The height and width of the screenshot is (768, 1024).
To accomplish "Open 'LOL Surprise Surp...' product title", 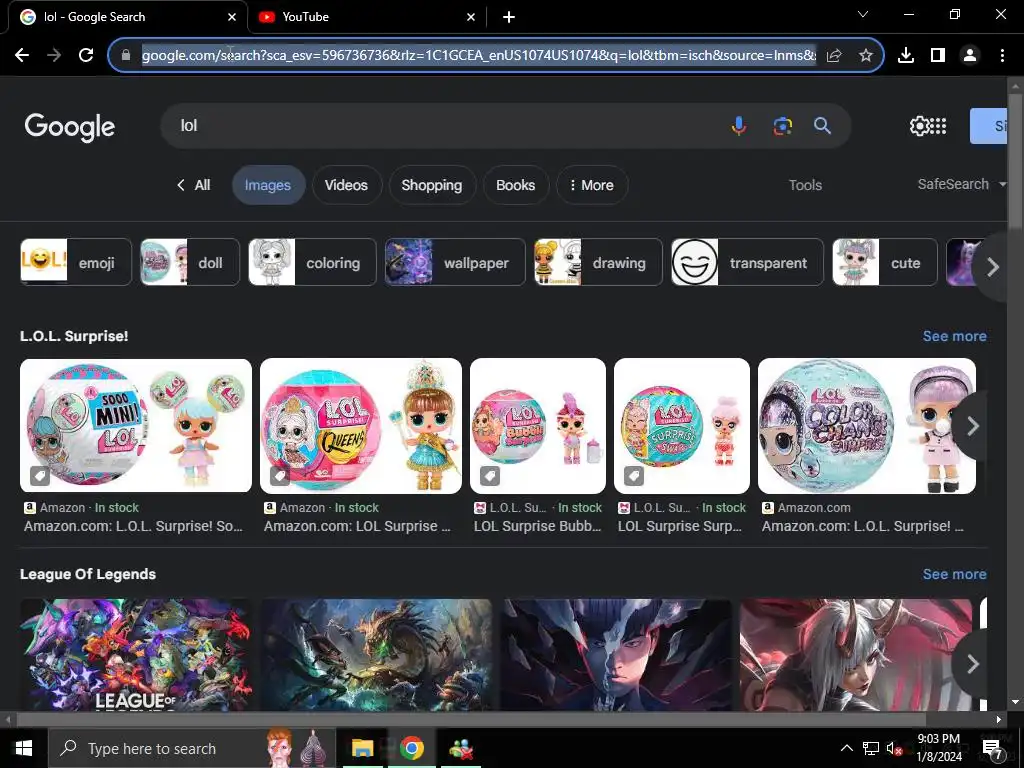I will click(680, 526).
